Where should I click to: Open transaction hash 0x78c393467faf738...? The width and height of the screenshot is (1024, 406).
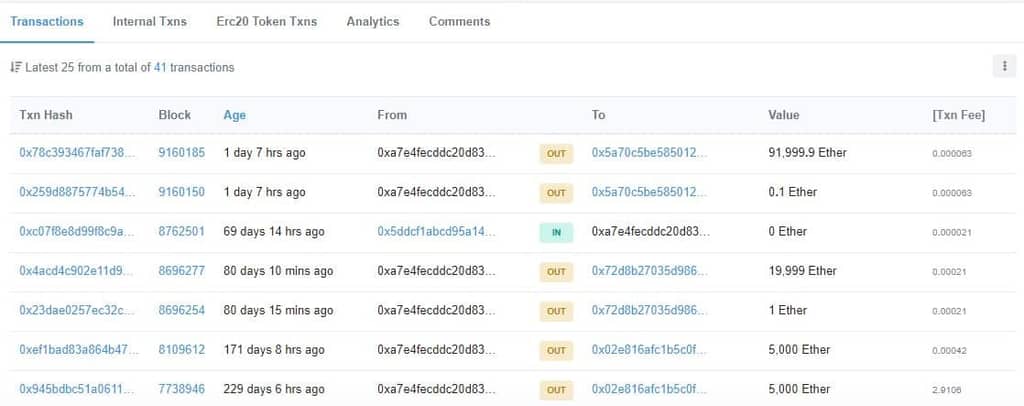78,153
